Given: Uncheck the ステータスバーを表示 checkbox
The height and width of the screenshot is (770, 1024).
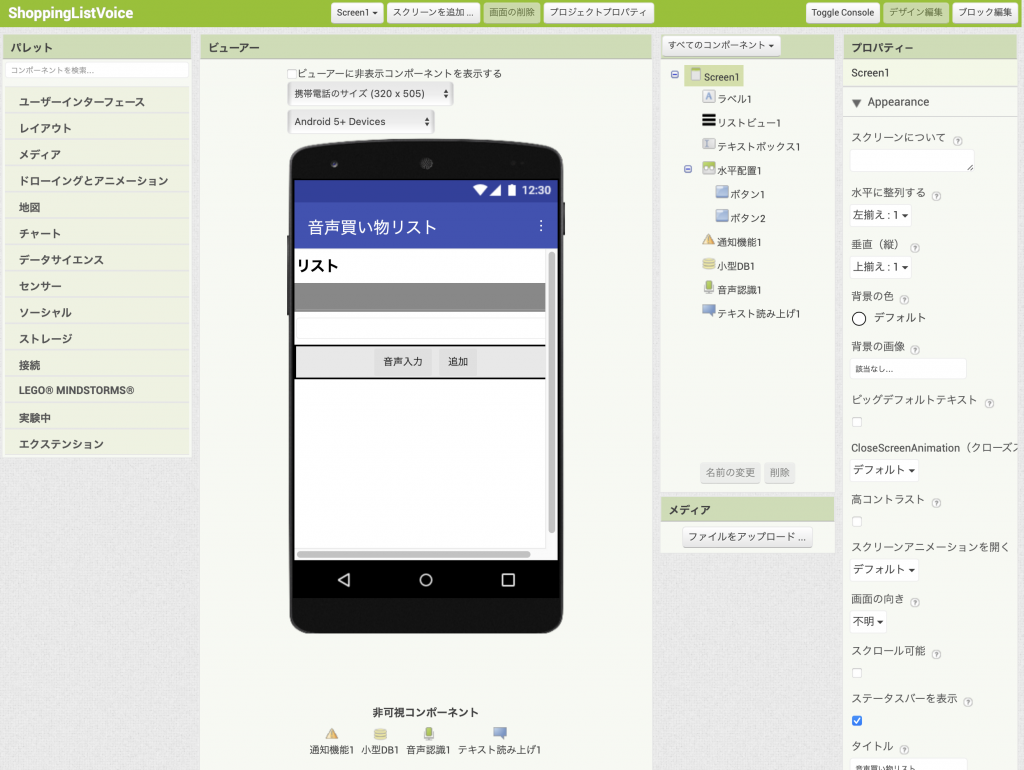Looking at the screenshot, I should (x=857, y=721).
